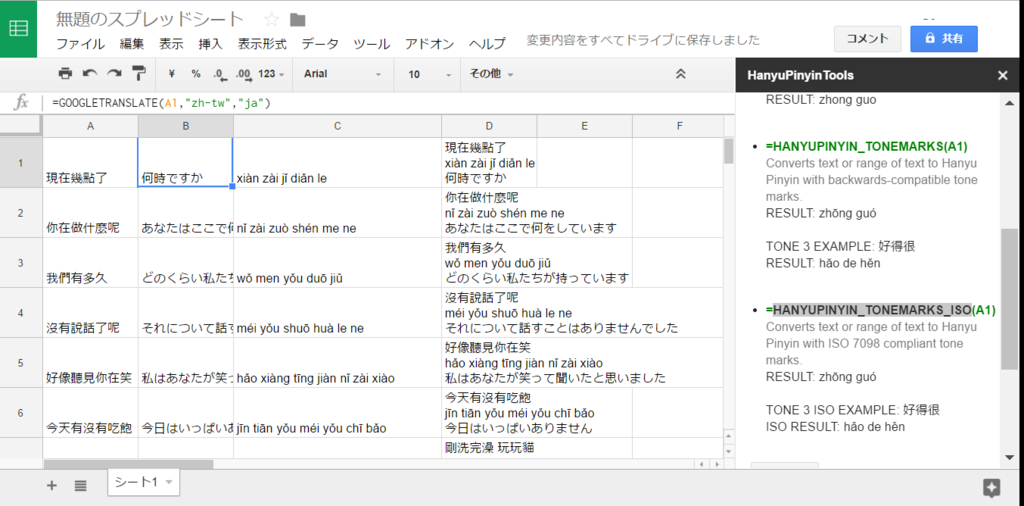Open the Google Sheets home icon
Image resolution: width=1024 pixels, height=506 pixels.
coord(18,29)
